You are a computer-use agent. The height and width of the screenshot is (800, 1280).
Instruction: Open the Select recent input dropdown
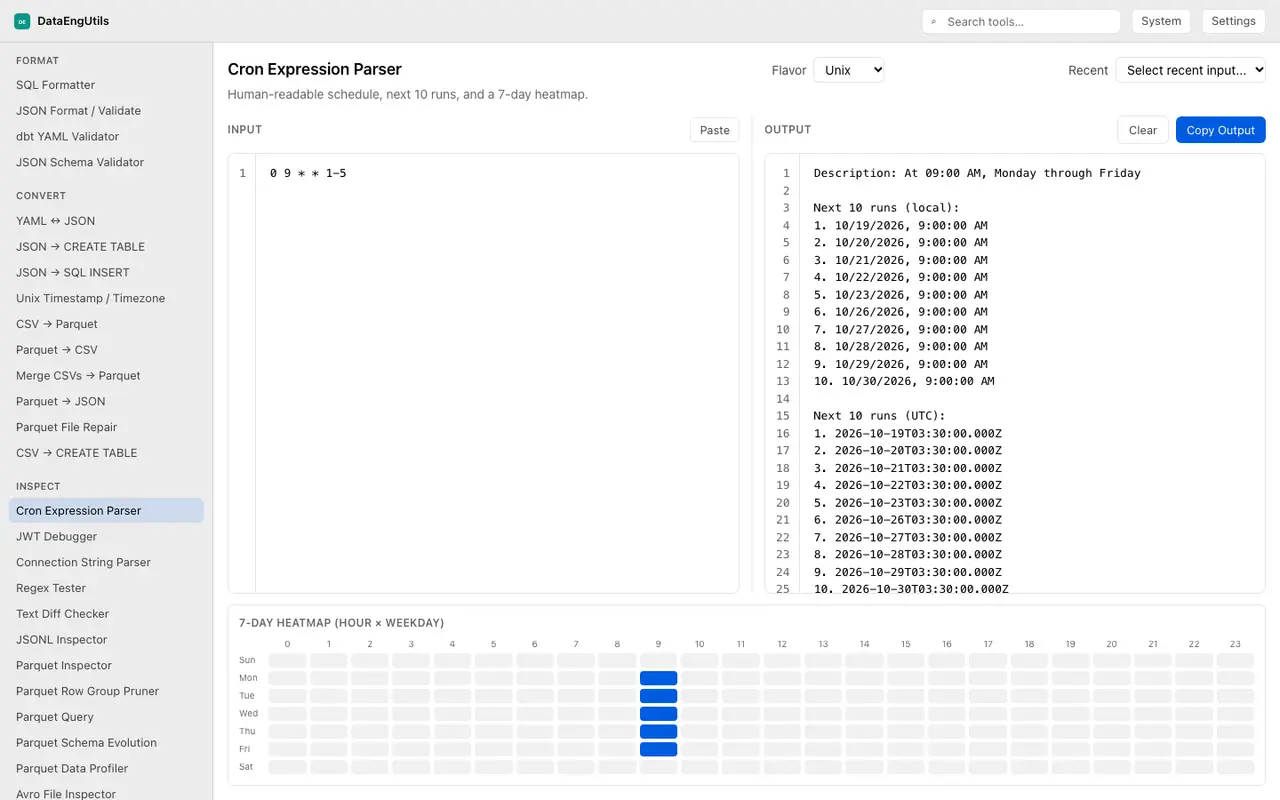pyautogui.click(x=1191, y=70)
